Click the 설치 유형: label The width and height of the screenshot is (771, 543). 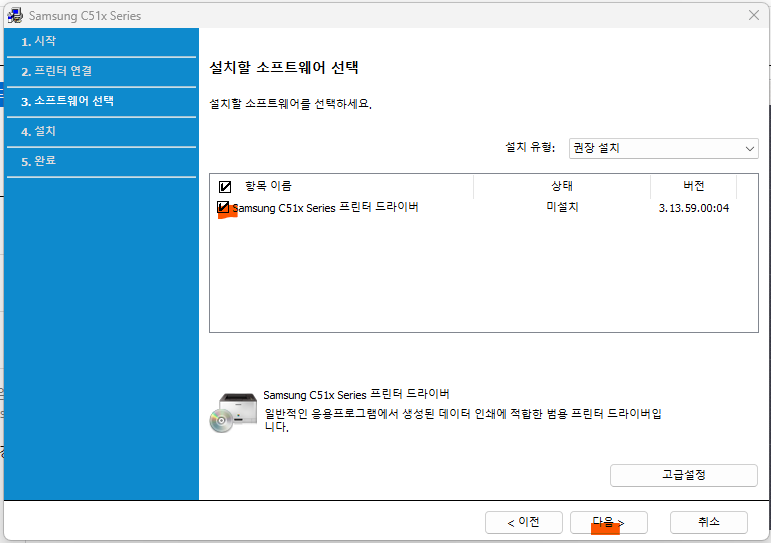530,147
